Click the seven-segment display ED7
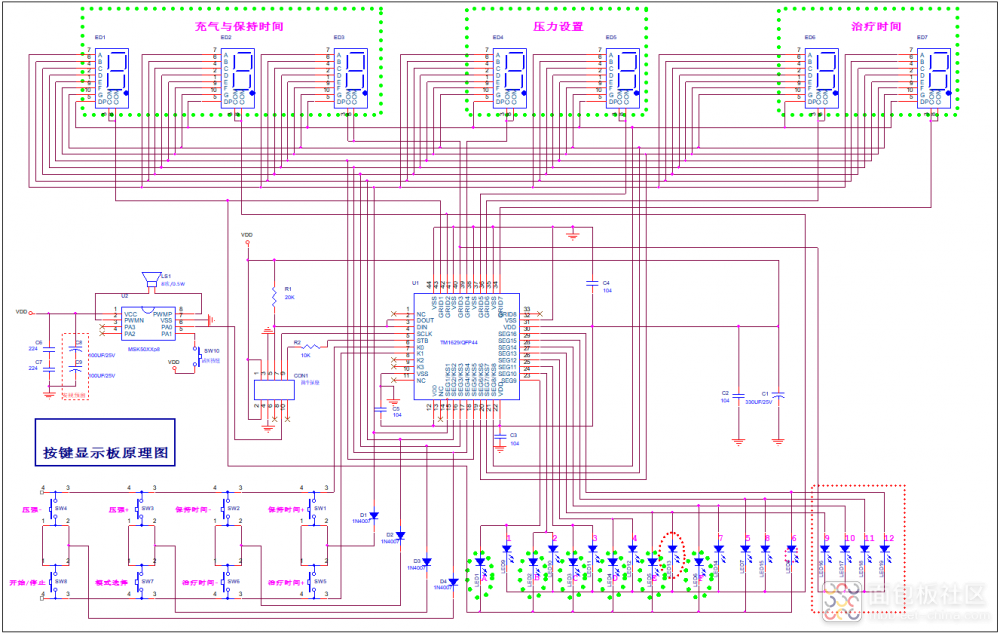1000x633 pixels. pos(935,76)
